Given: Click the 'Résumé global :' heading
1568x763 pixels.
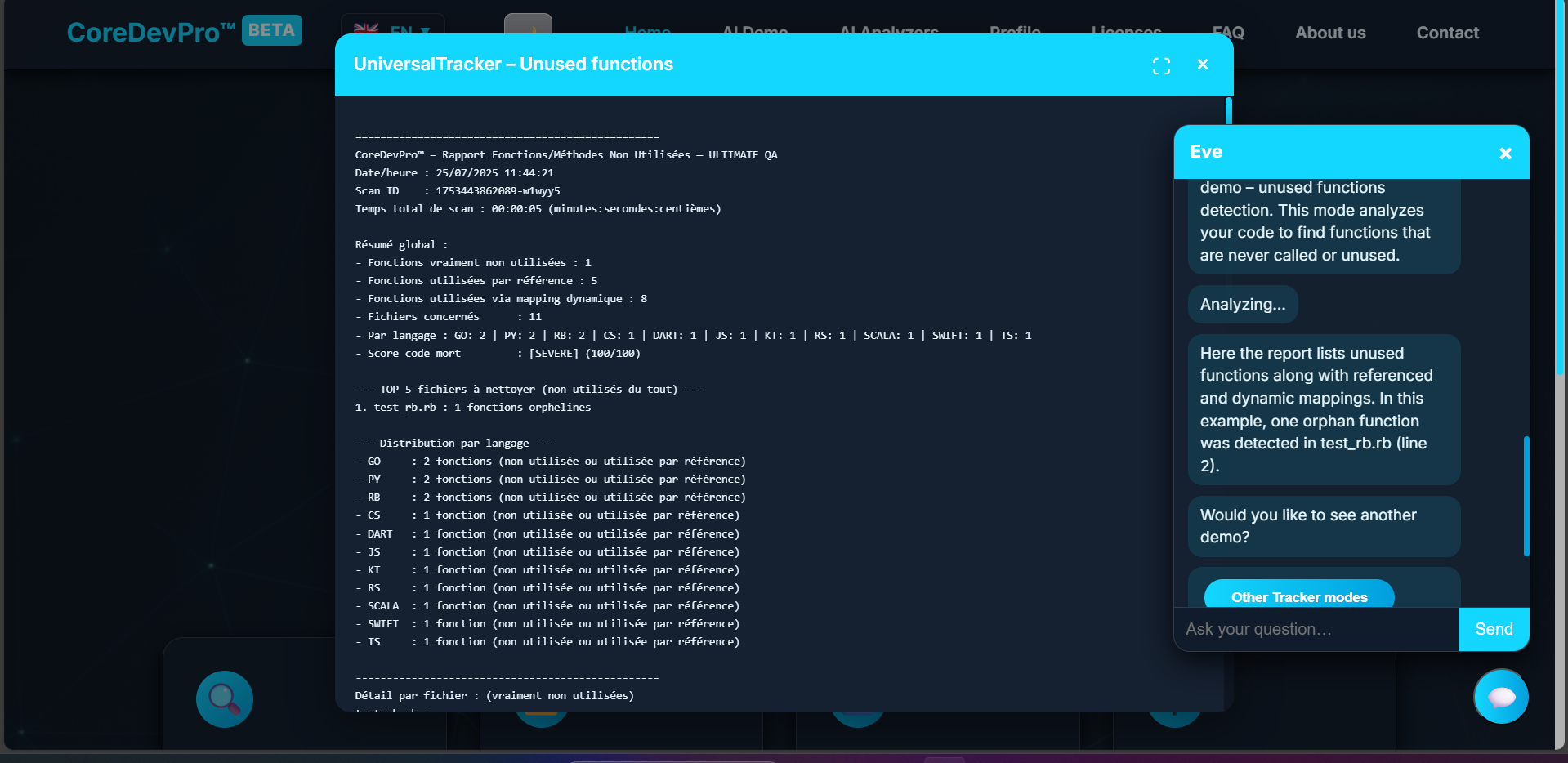Looking at the screenshot, I should click(401, 245).
